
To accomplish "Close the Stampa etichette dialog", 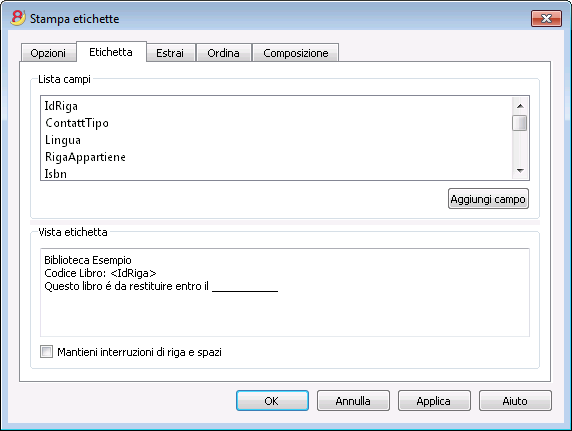I will (x=546, y=18).
